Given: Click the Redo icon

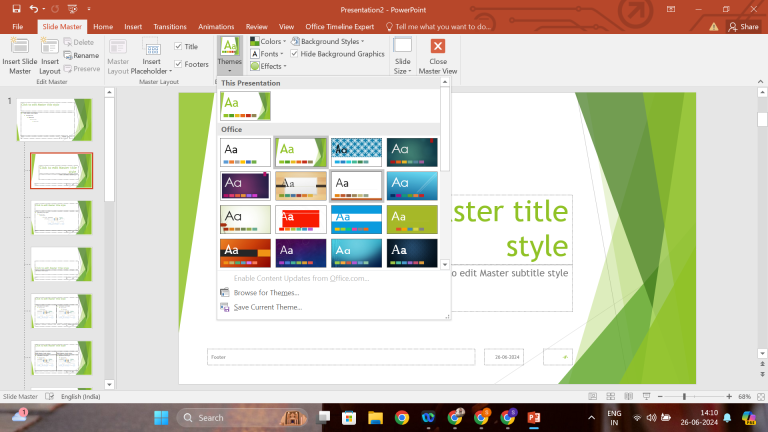Looking at the screenshot, I should pyautogui.click(x=55, y=9).
